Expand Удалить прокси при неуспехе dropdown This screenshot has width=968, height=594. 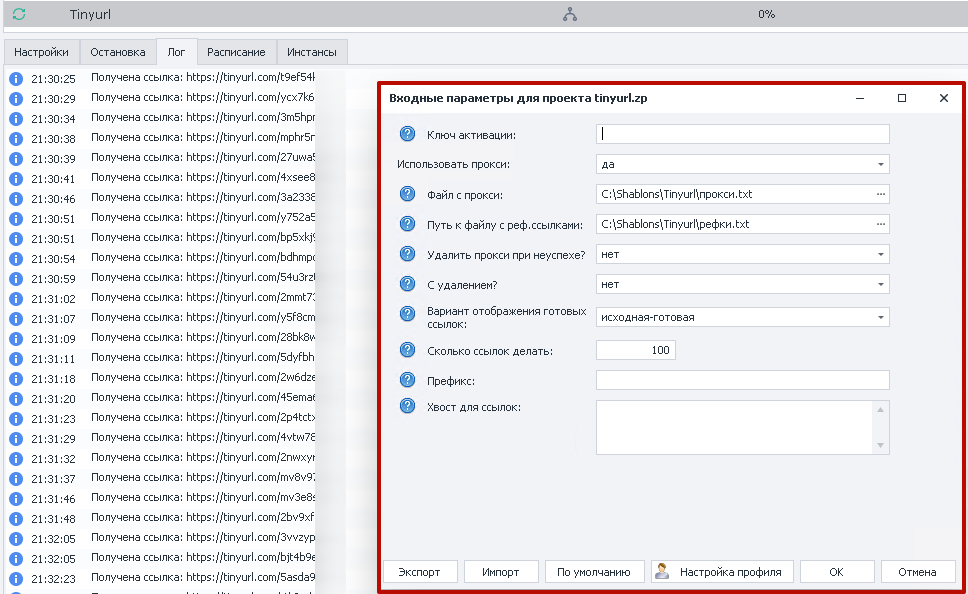pyautogui.click(x=880, y=254)
